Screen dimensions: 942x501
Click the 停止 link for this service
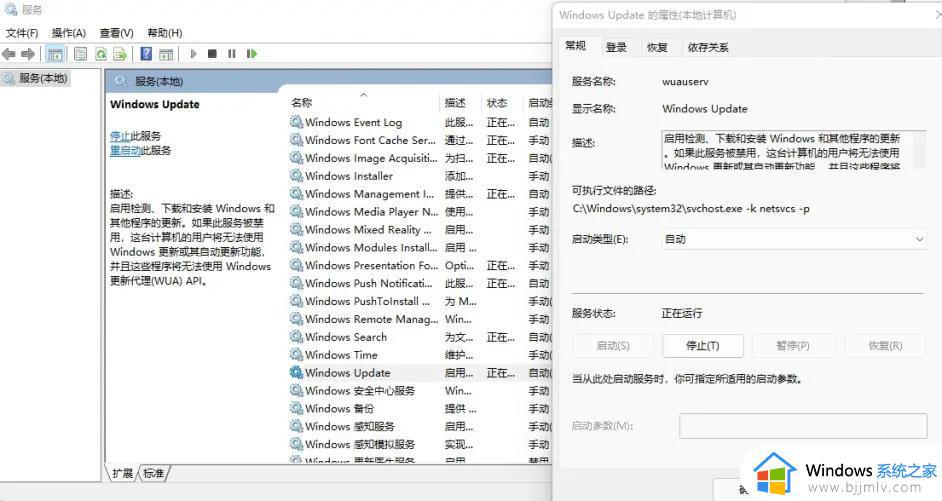click(120, 136)
